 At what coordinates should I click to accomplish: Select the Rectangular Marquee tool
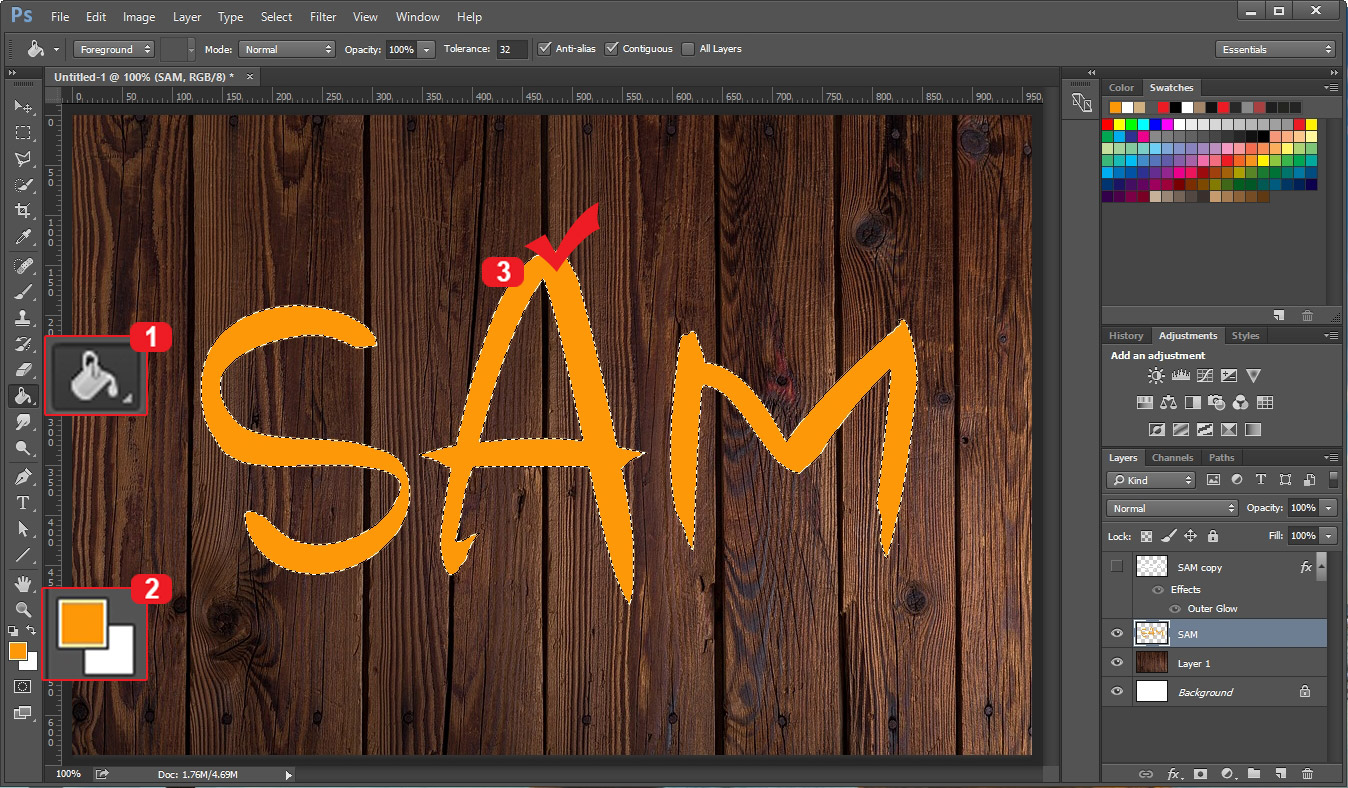pos(23,132)
